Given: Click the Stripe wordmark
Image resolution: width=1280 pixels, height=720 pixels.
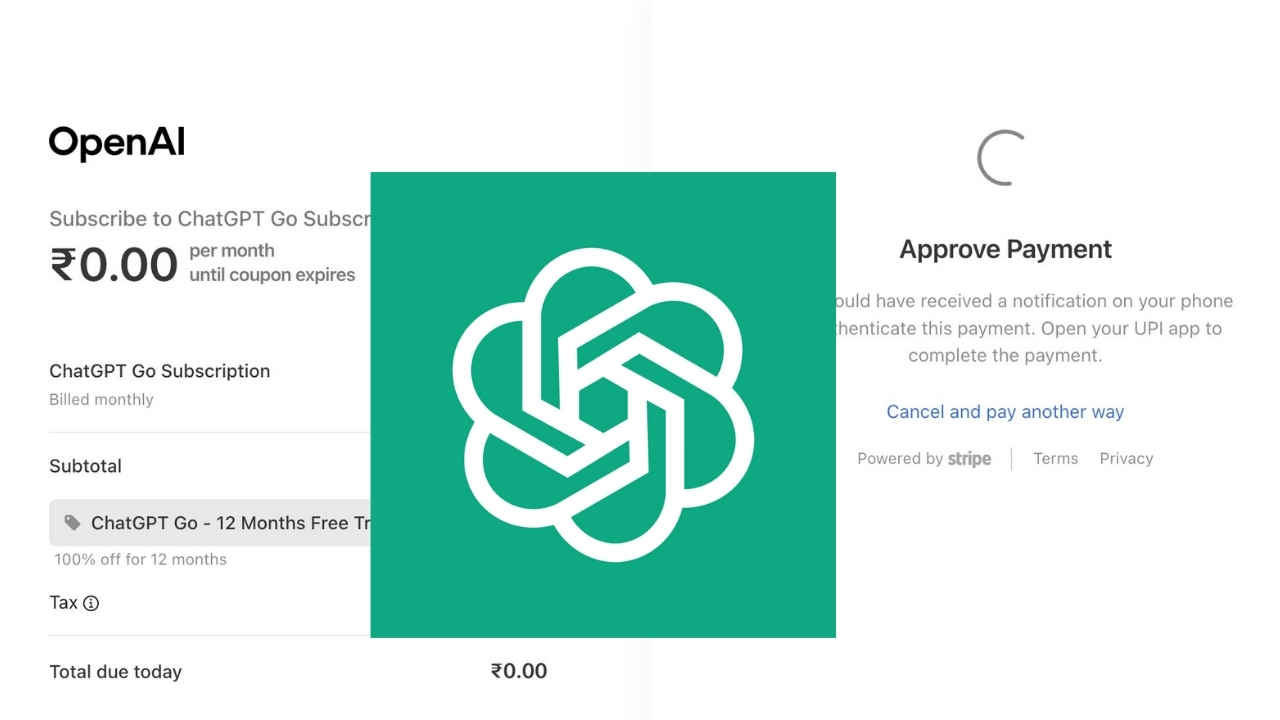Looking at the screenshot, I should pos(969,459).
